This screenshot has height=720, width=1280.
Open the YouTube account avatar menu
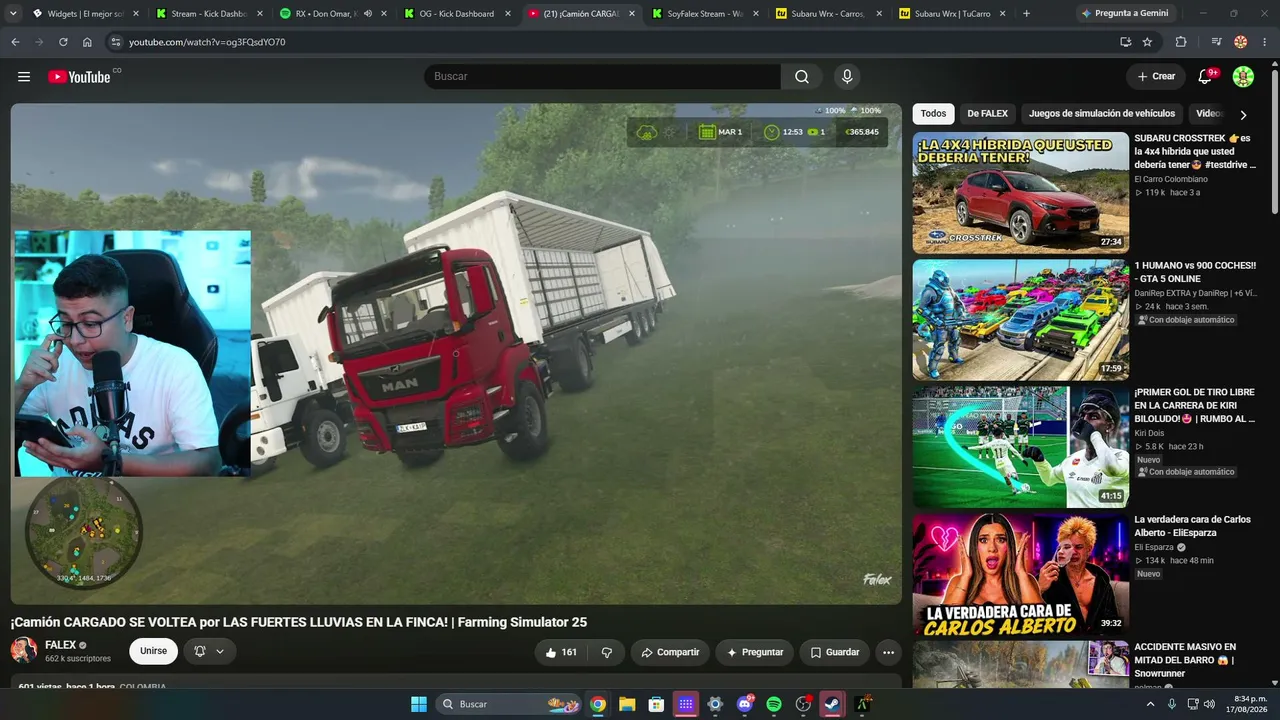click(1243, 77)
